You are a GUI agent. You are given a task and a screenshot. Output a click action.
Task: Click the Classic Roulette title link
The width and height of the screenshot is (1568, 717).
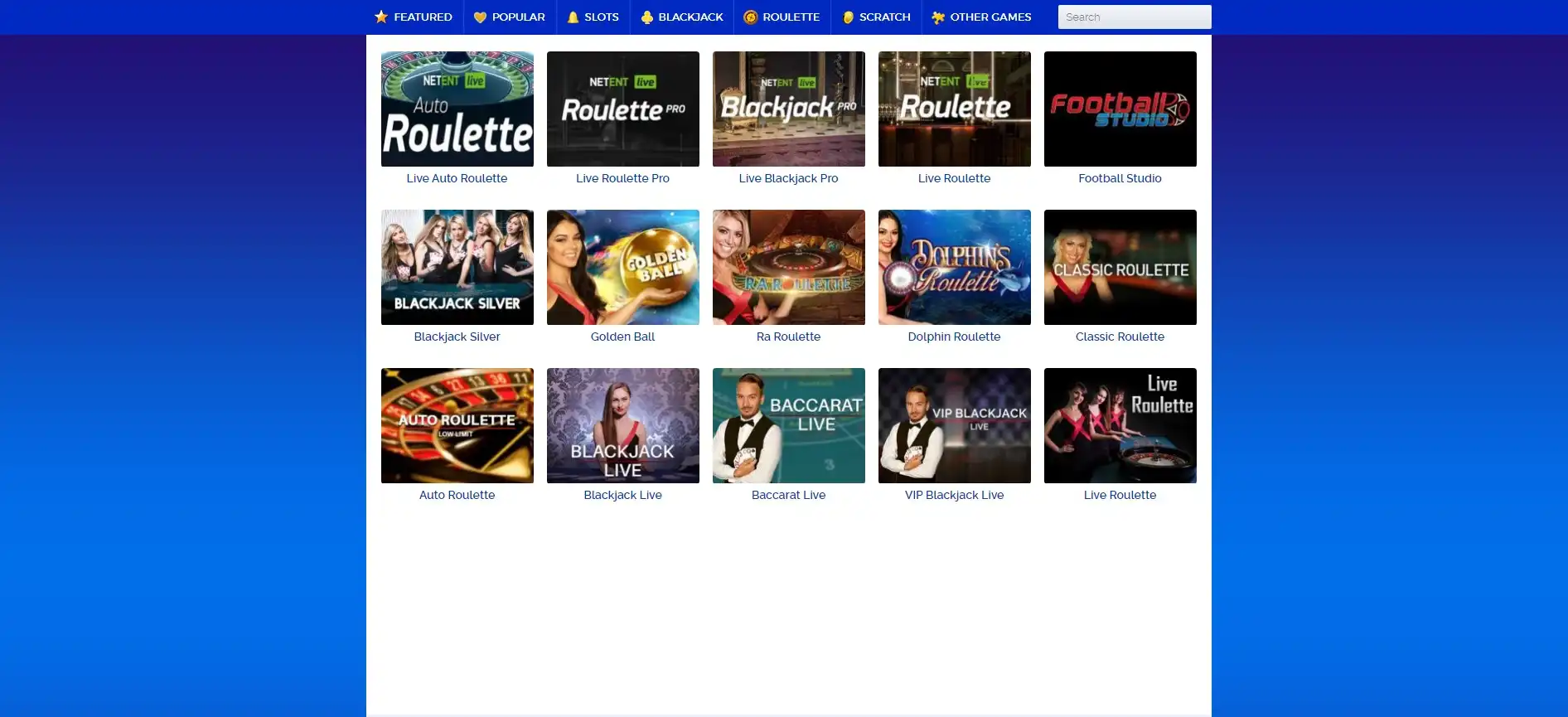[1120, 337]
